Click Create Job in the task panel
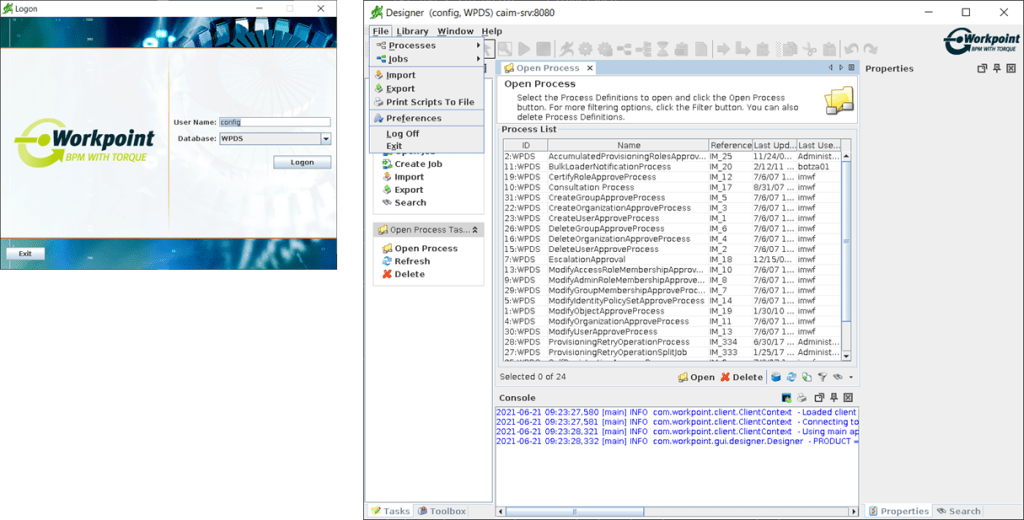Screen dimensions: 1024x520 tap(417, 164)
